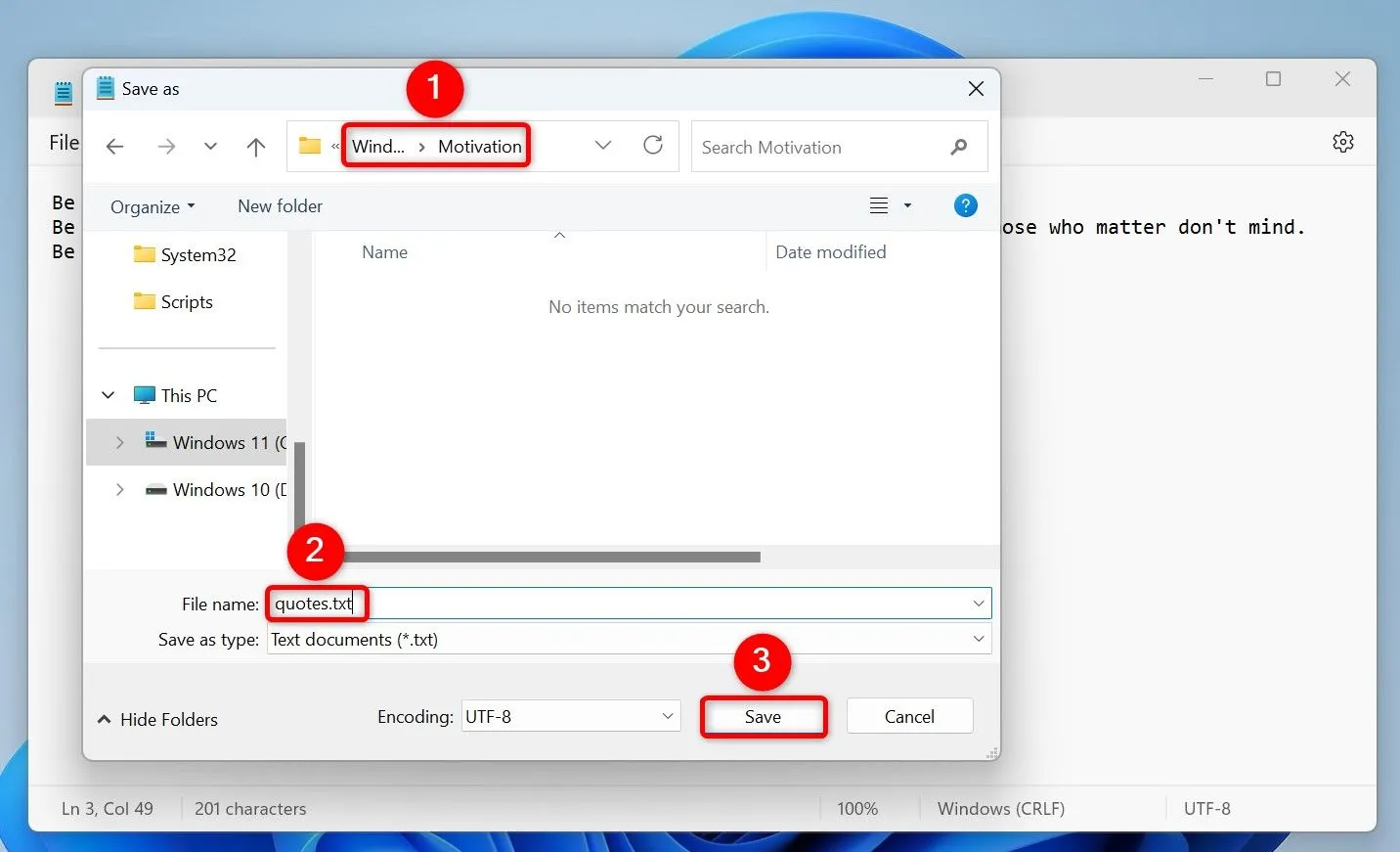
Task: Open Notepad File menu
Action: point(65,143)
